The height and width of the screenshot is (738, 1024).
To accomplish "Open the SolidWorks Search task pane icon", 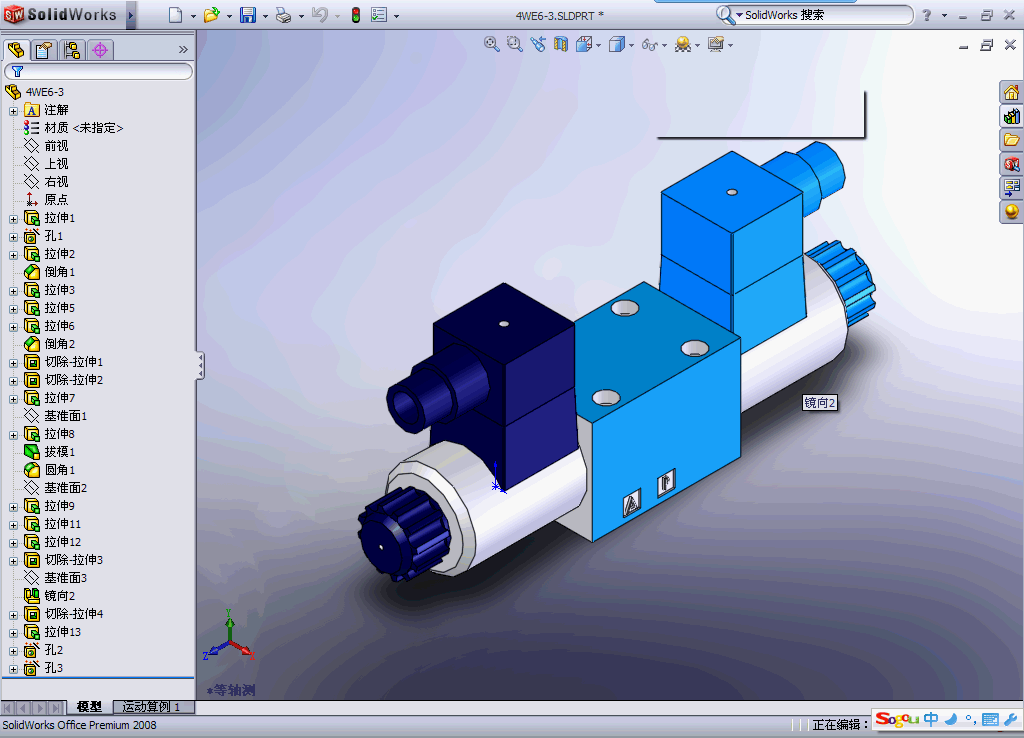I will click(x=1011, y=164).
